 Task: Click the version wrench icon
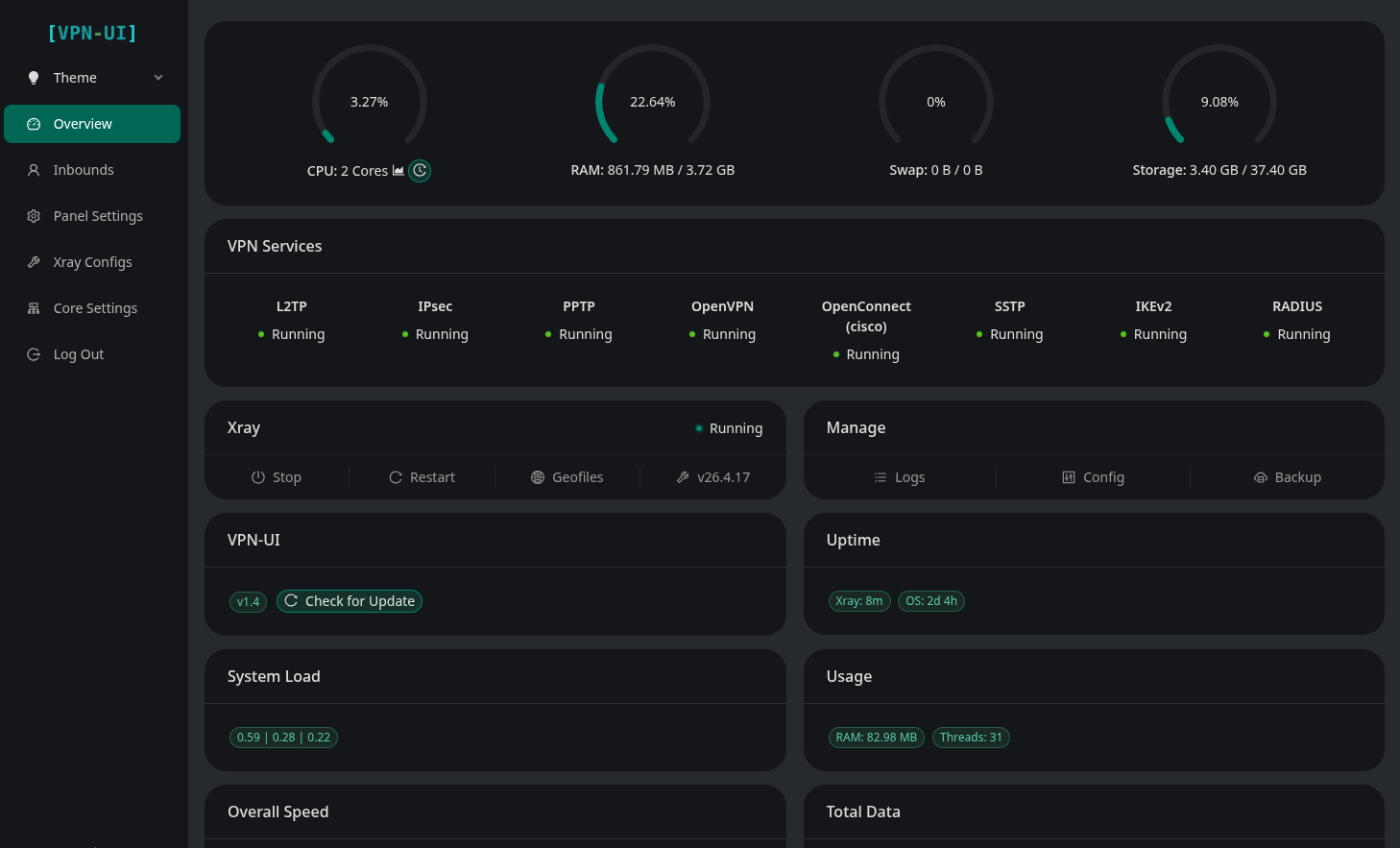[x=683, y=477]
